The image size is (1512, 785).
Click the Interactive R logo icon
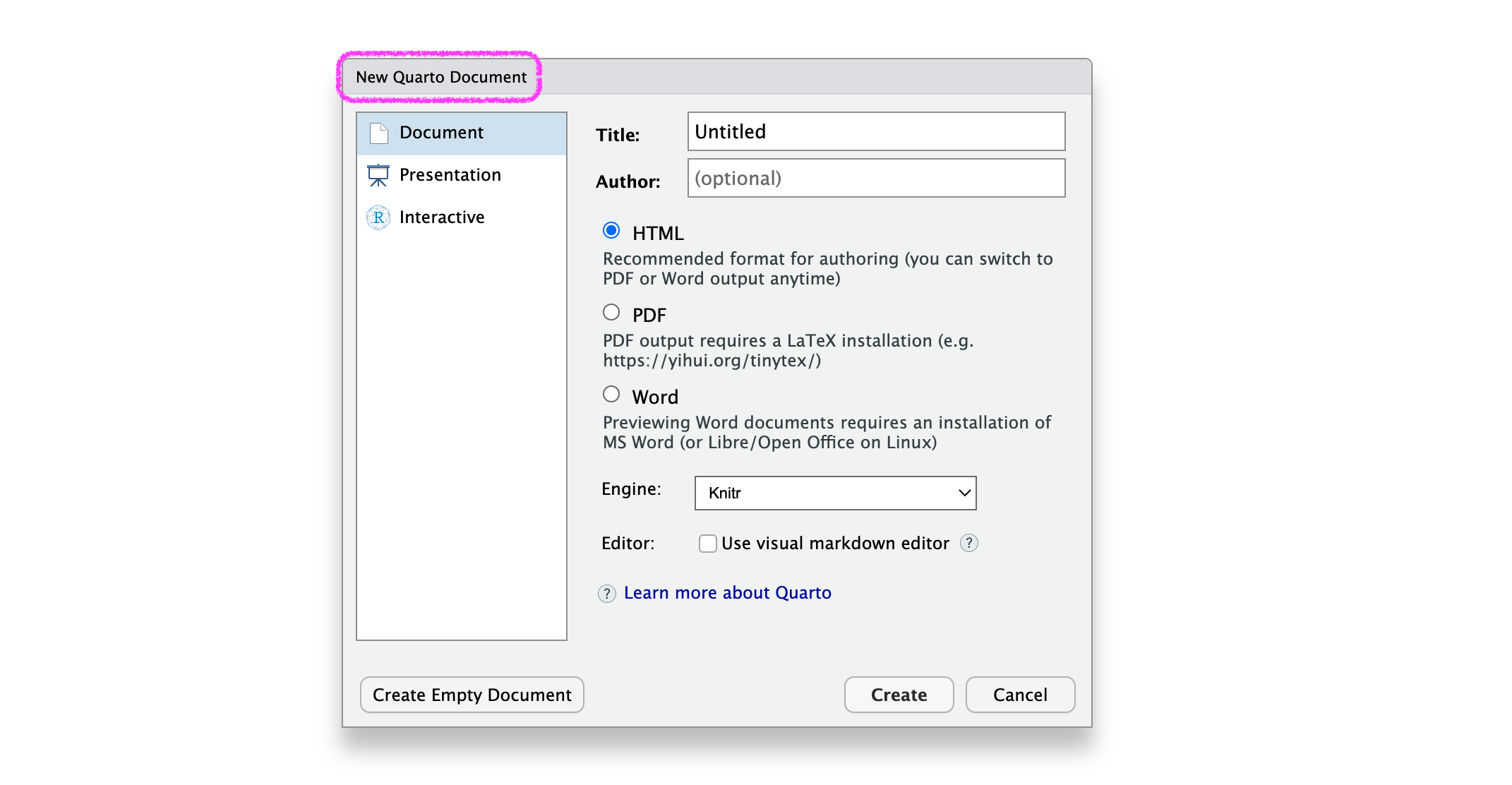(x=378, y=217)
